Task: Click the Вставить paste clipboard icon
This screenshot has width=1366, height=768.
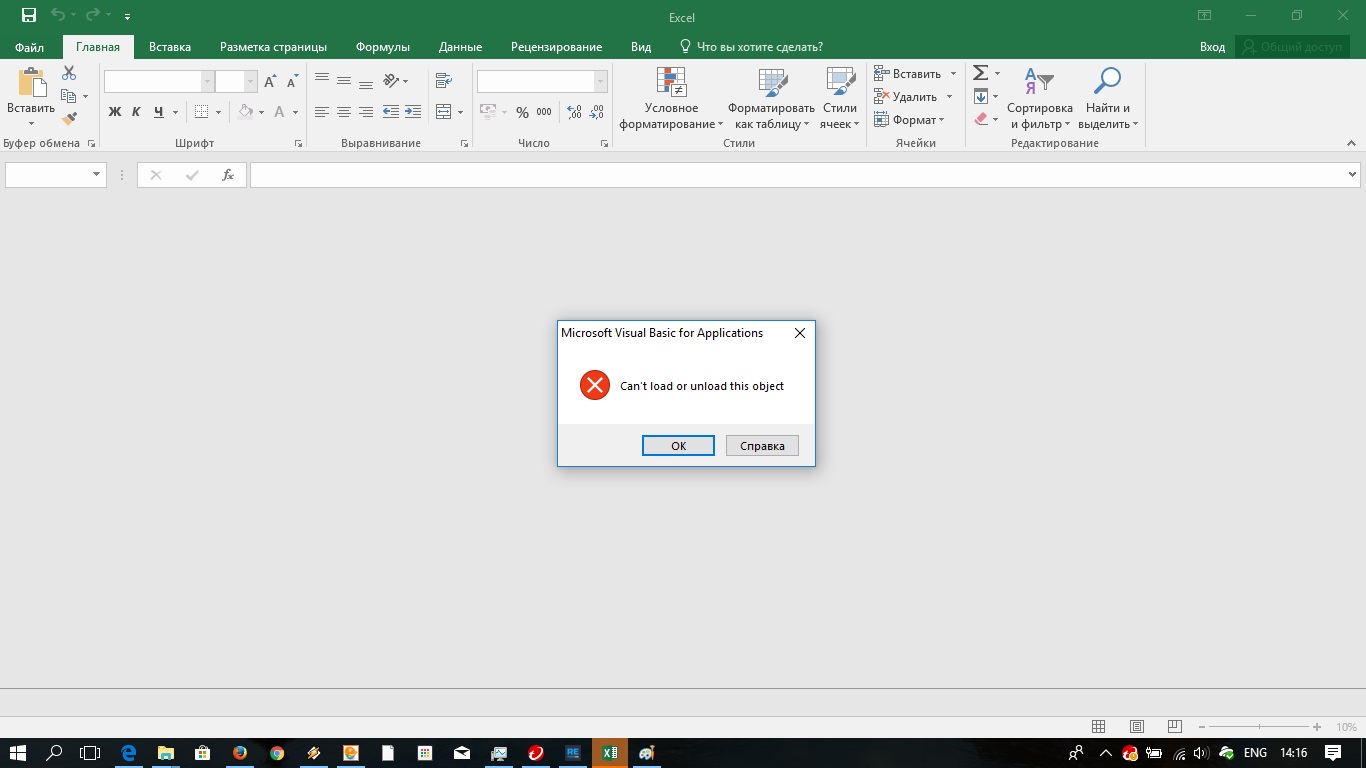Action: (x=30, y=83)
